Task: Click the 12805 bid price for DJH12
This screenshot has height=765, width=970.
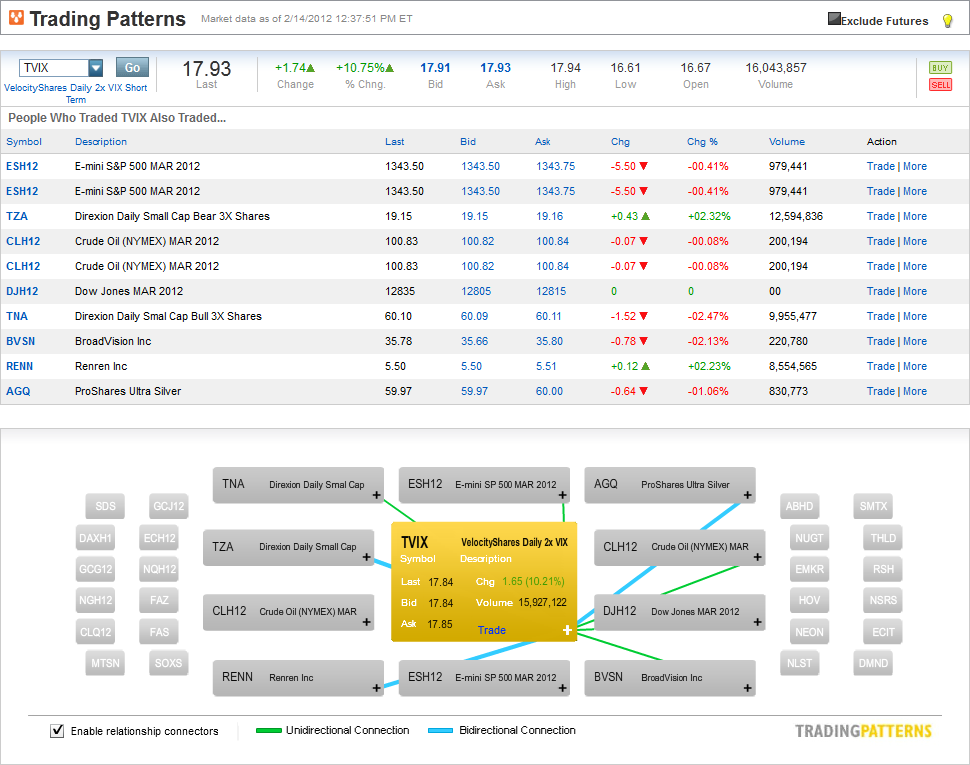Action: (476, 291)
